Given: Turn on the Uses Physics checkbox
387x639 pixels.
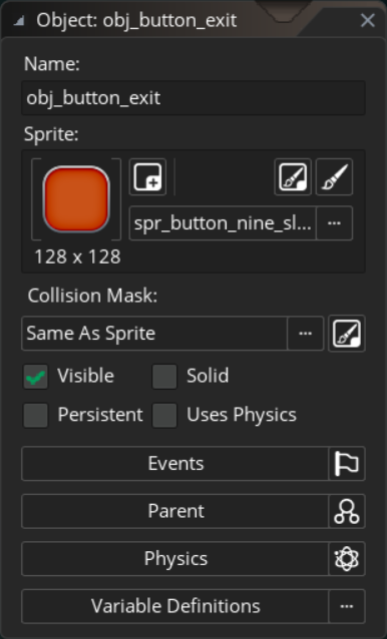Looking at the screenshot, I should pos(165,416).
